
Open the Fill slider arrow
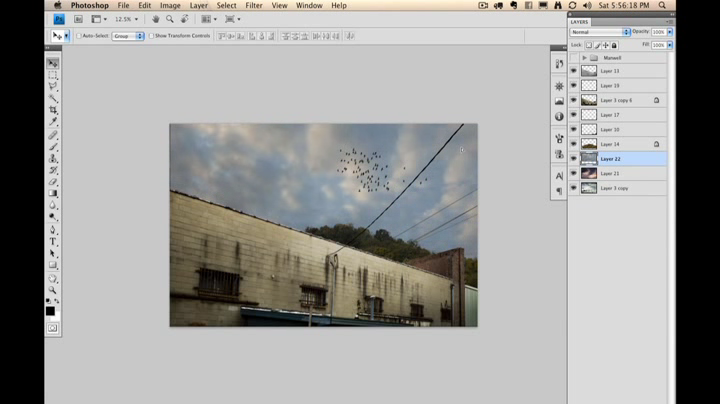coord(670,45)
